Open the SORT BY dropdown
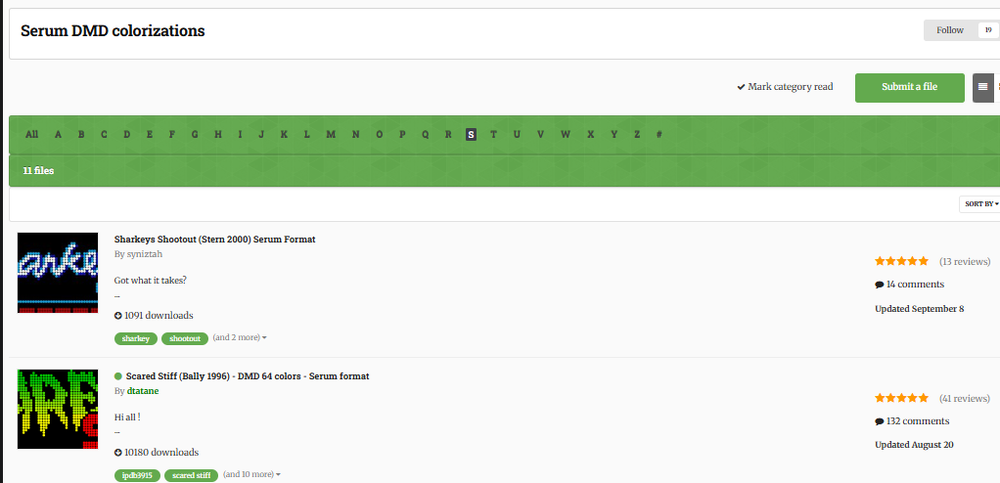The height and width of the screenshot is (483, 1000). point(981,204)
